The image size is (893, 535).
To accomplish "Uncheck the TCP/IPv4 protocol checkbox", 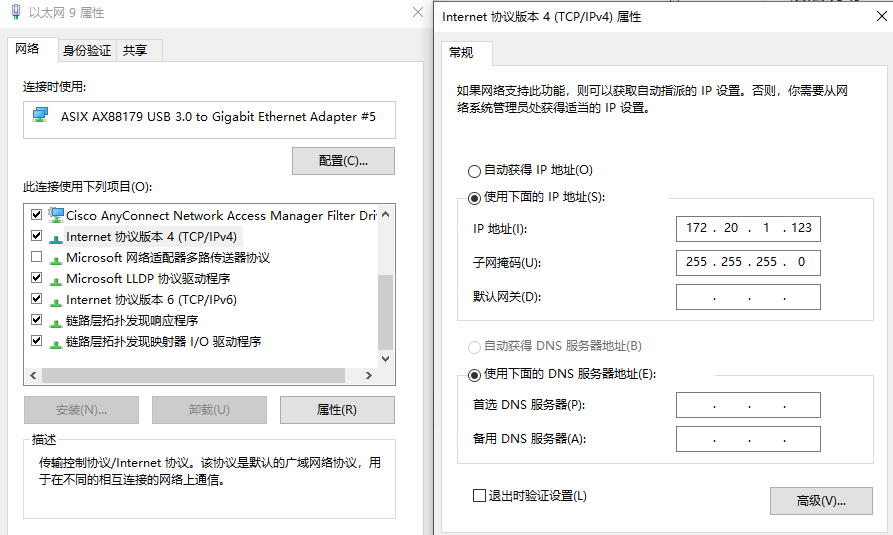I will [36, 235].
